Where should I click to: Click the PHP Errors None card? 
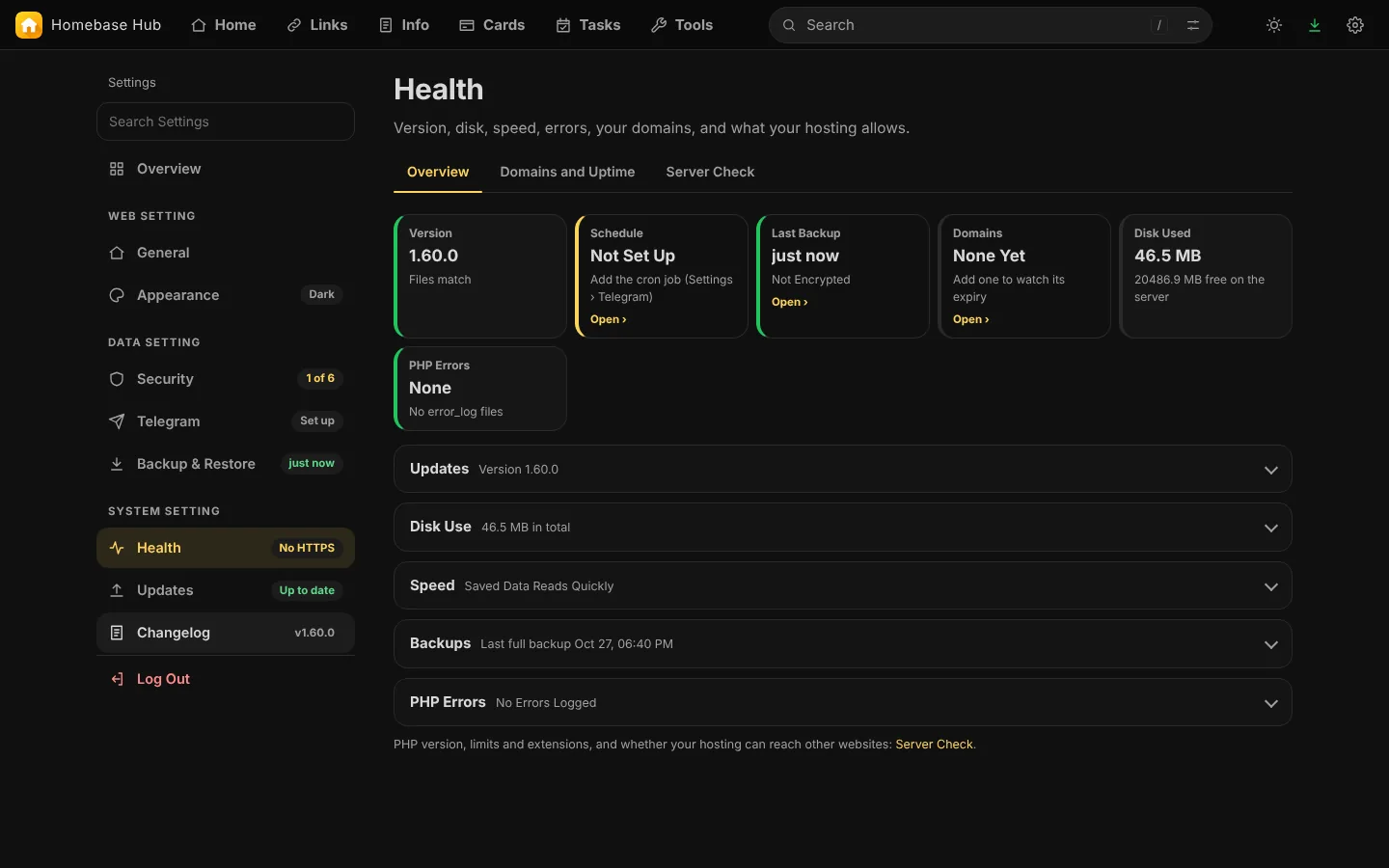click(x=480, y=389)
